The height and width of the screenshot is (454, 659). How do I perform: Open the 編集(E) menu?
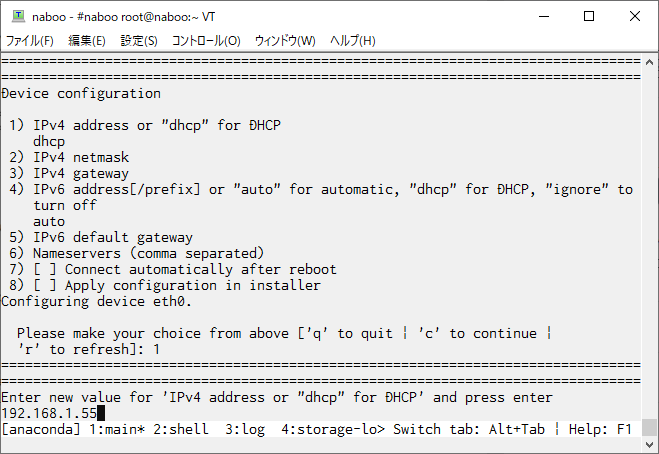point(87,41)
